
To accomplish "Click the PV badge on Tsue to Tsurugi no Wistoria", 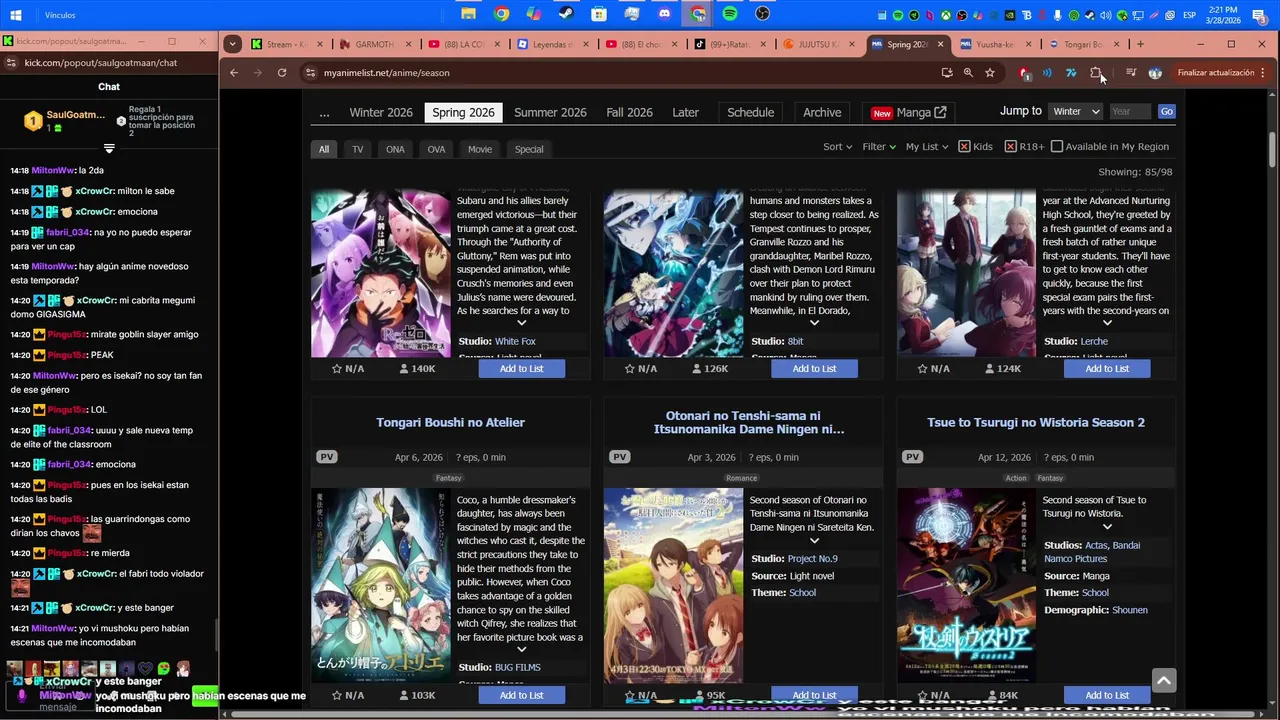I will pos(912,457).
